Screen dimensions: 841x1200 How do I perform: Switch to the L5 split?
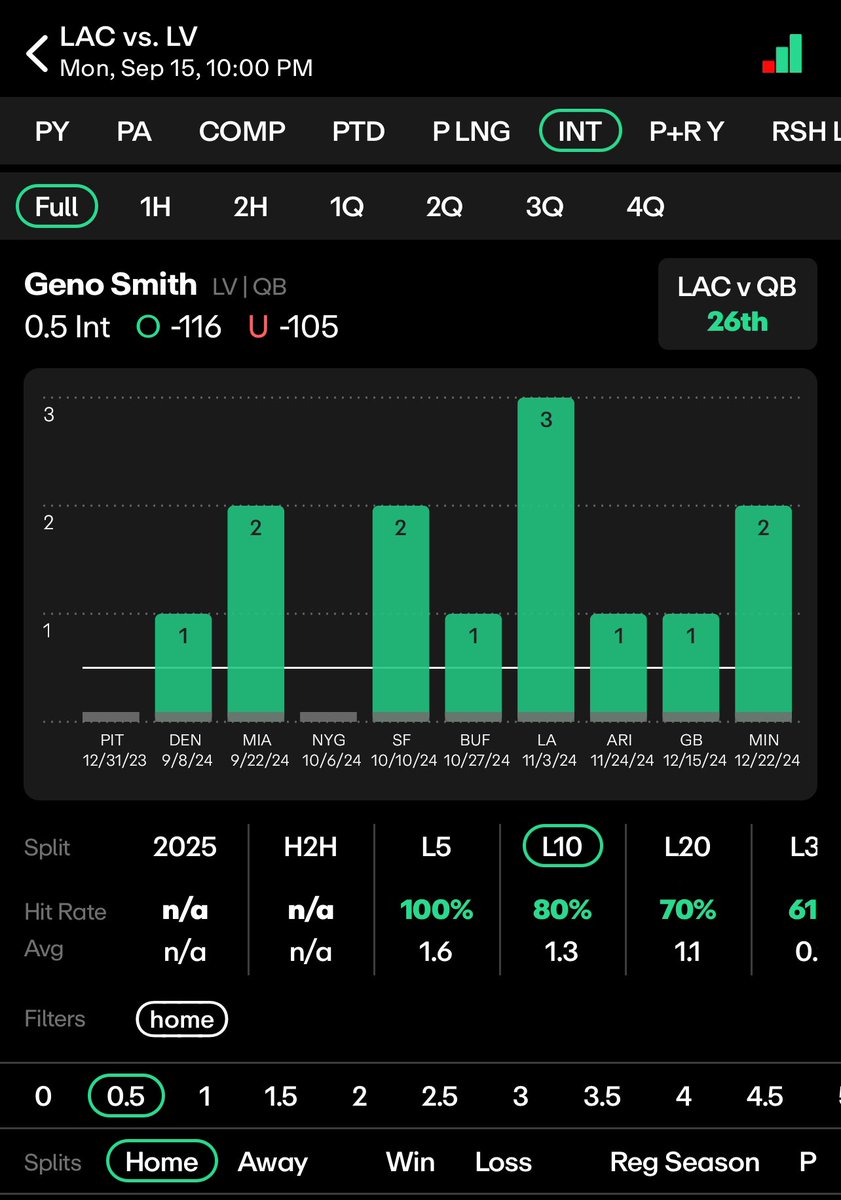coord(436,847)
